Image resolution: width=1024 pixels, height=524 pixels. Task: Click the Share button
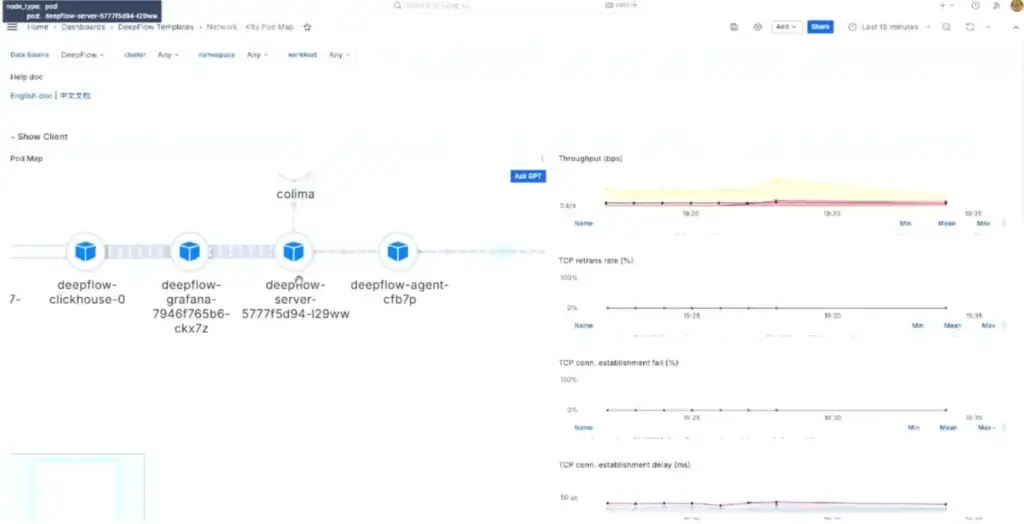(820, 27)
